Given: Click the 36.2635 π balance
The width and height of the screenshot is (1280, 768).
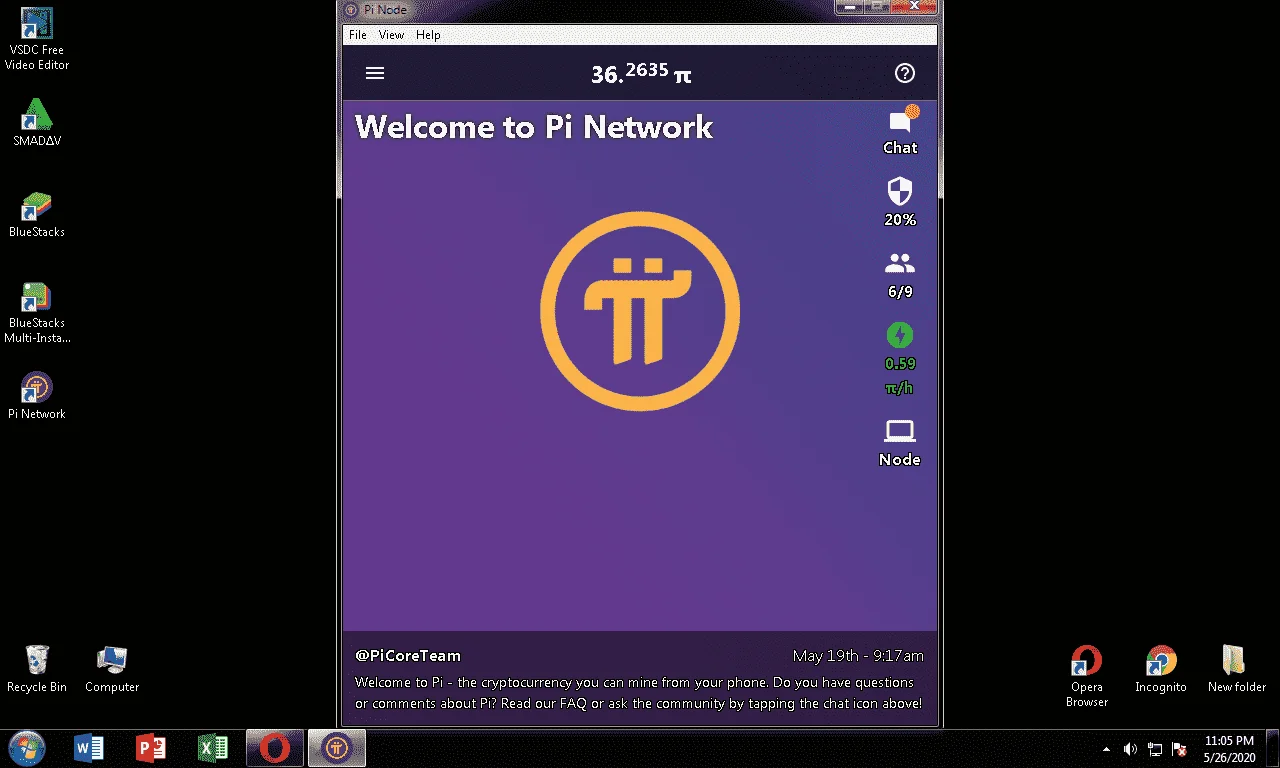Looking at the screenshot, I should 641,73.
